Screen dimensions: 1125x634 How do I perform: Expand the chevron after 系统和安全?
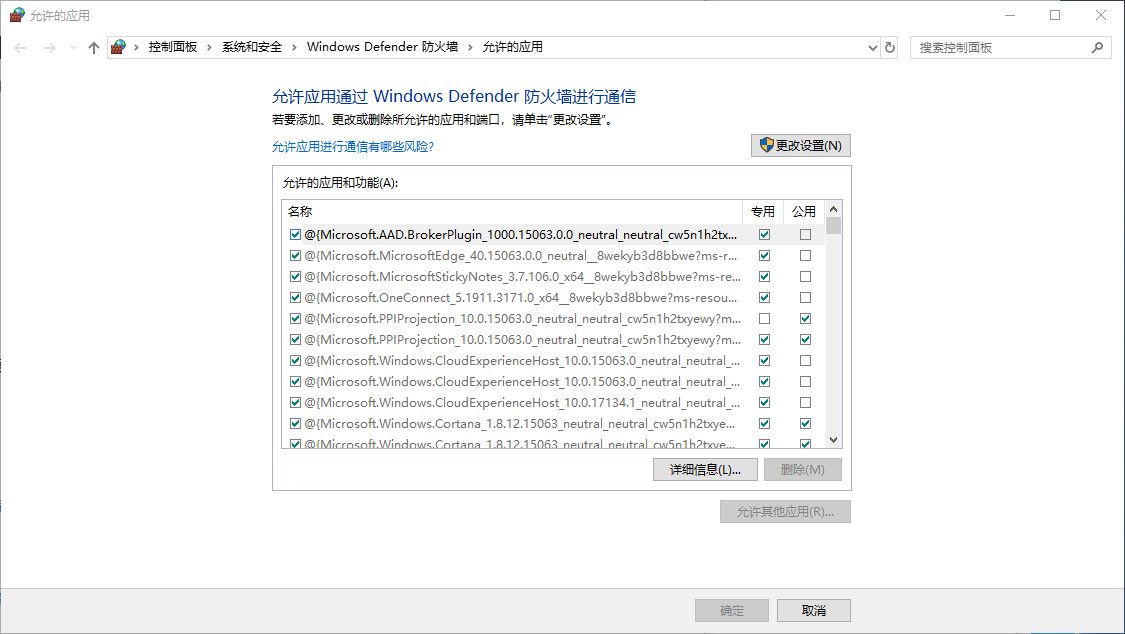point(294,47)
